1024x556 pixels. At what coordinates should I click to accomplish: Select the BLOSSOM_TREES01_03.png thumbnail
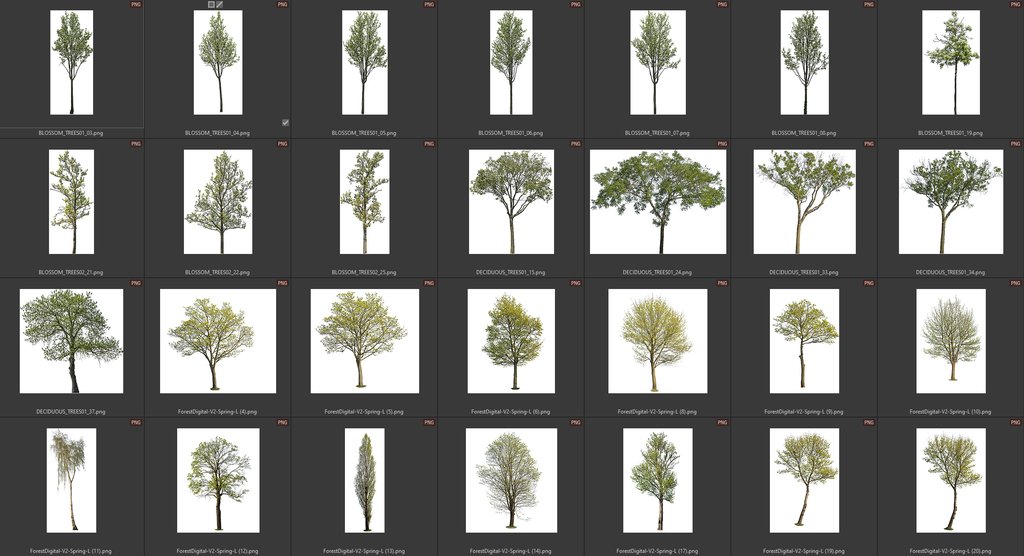click(71, 62)
